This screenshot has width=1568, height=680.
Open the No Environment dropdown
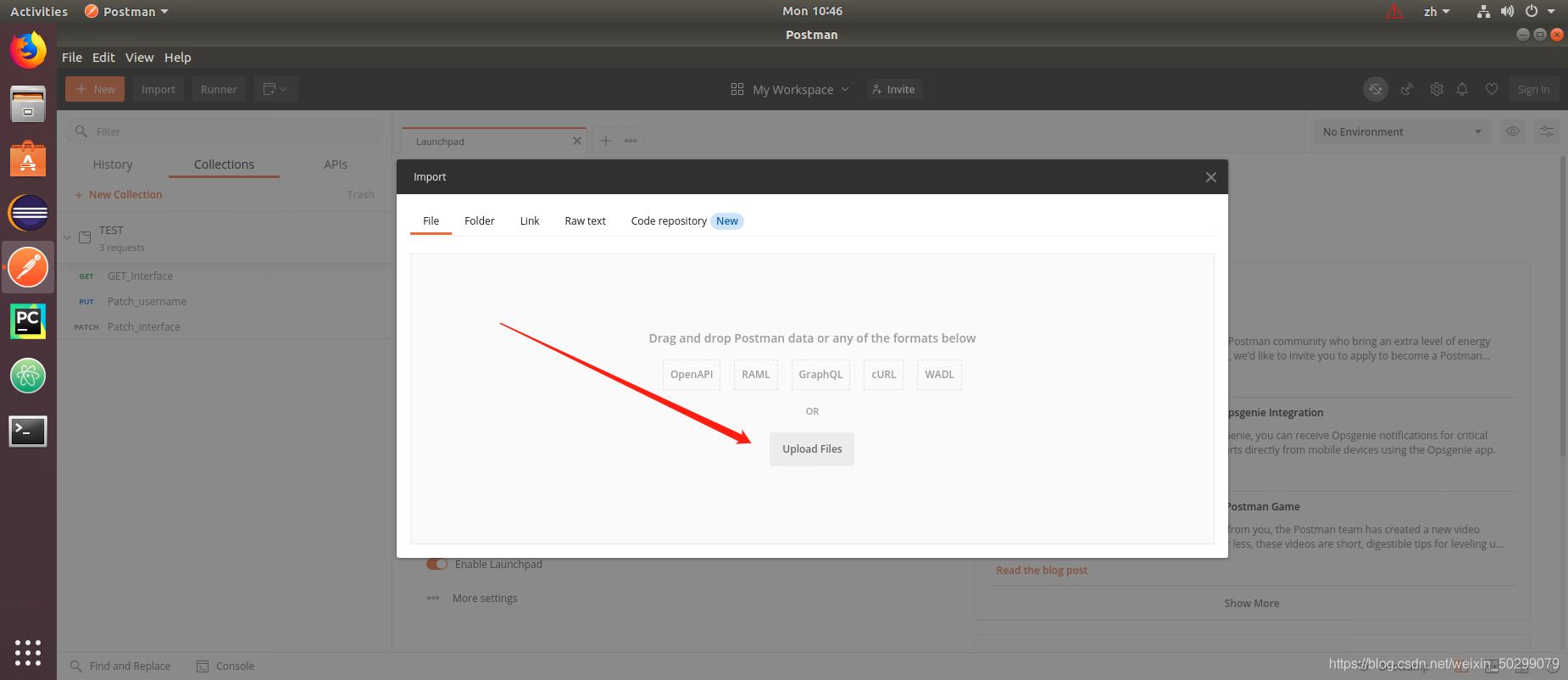click(x=1403, y=131)
